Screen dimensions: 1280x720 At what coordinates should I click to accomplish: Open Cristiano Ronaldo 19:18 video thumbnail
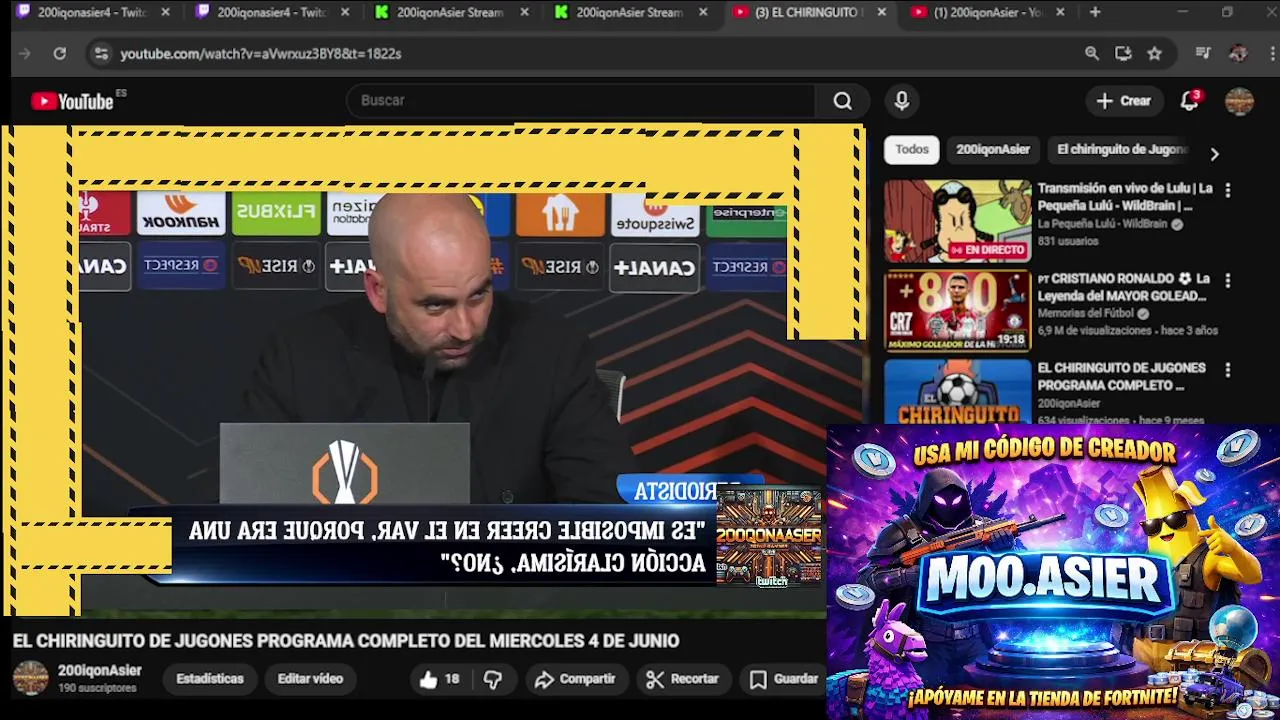(957, 311)
